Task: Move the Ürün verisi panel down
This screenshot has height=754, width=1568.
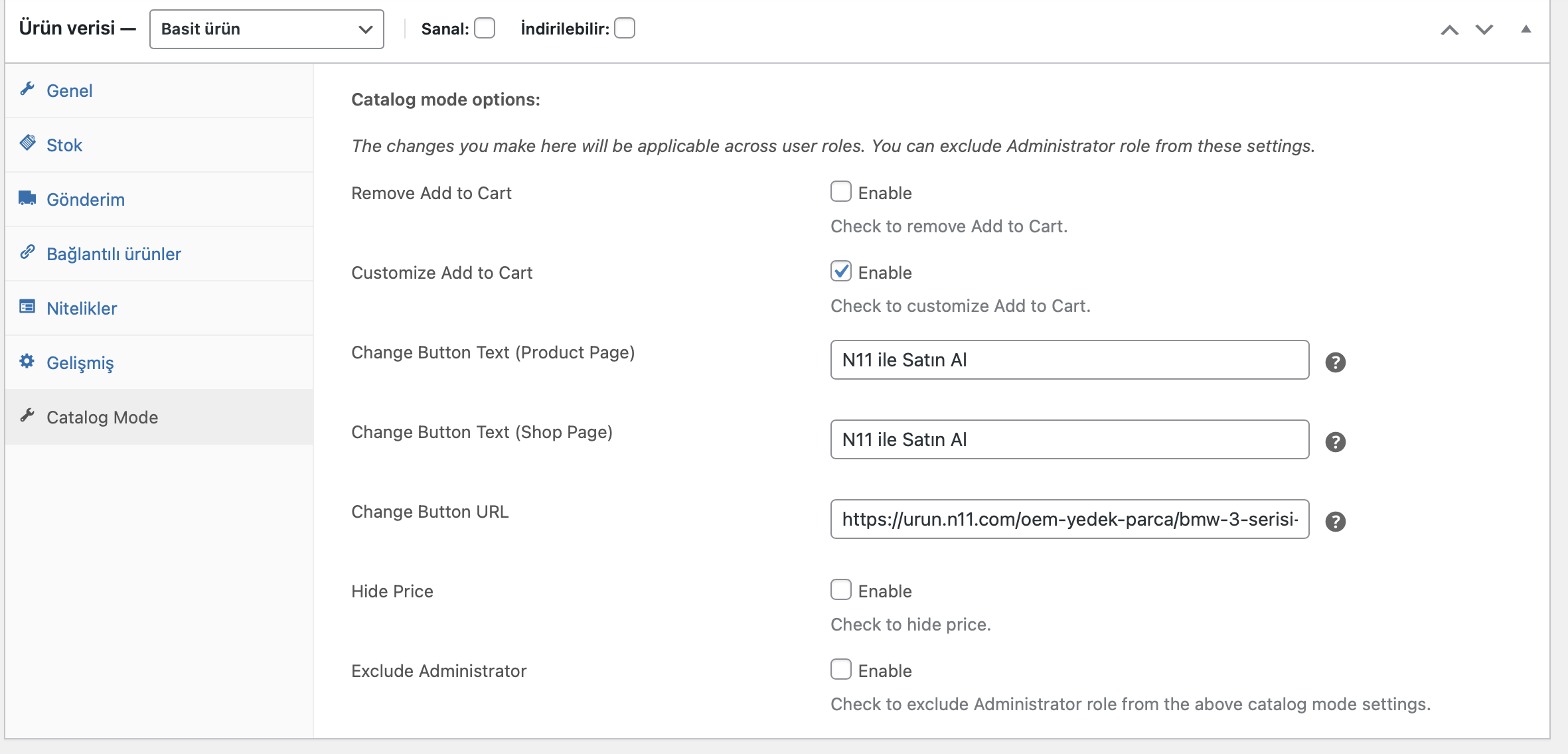Action: tap(1484, 30)
